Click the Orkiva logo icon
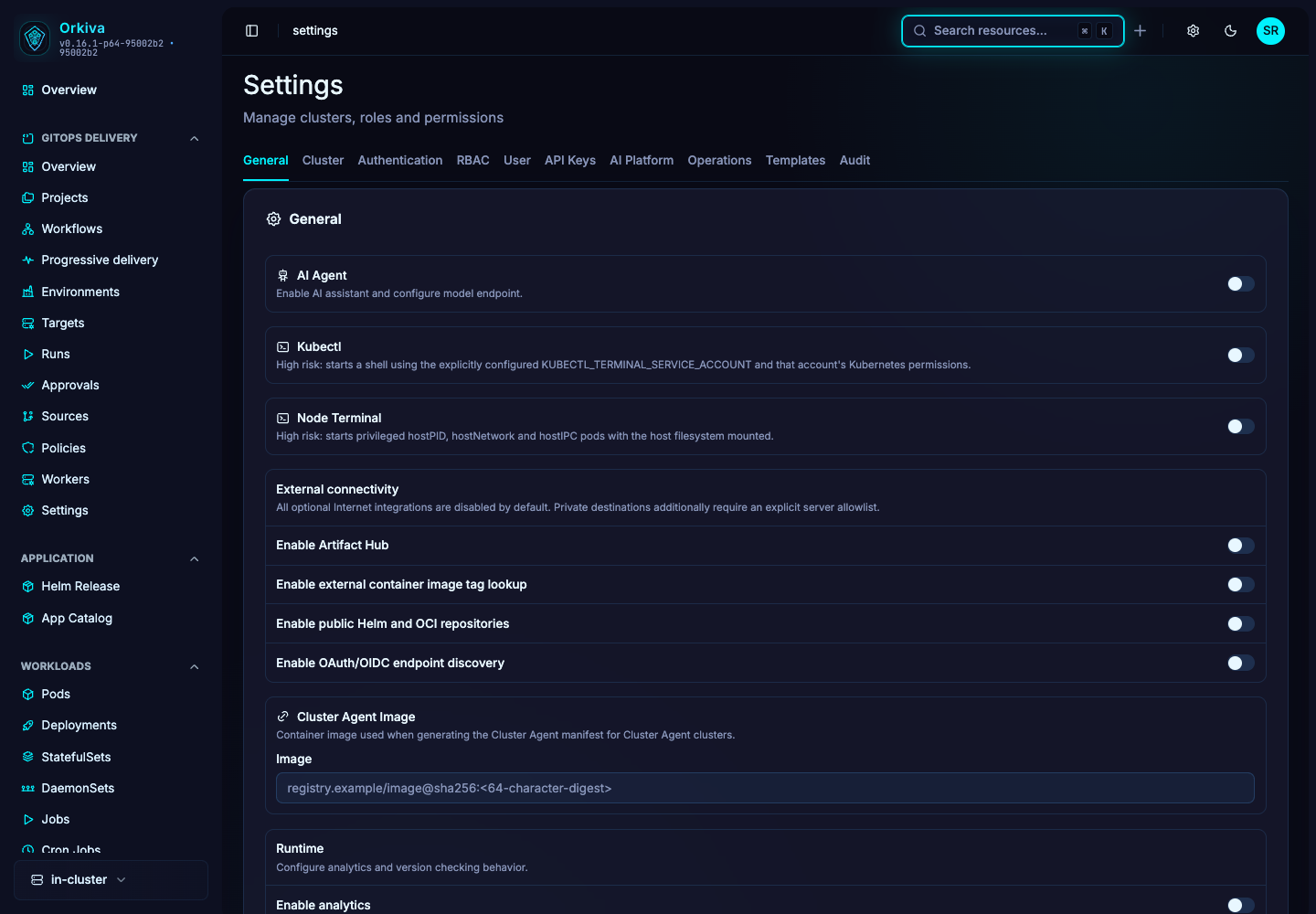 pos(35,37)
